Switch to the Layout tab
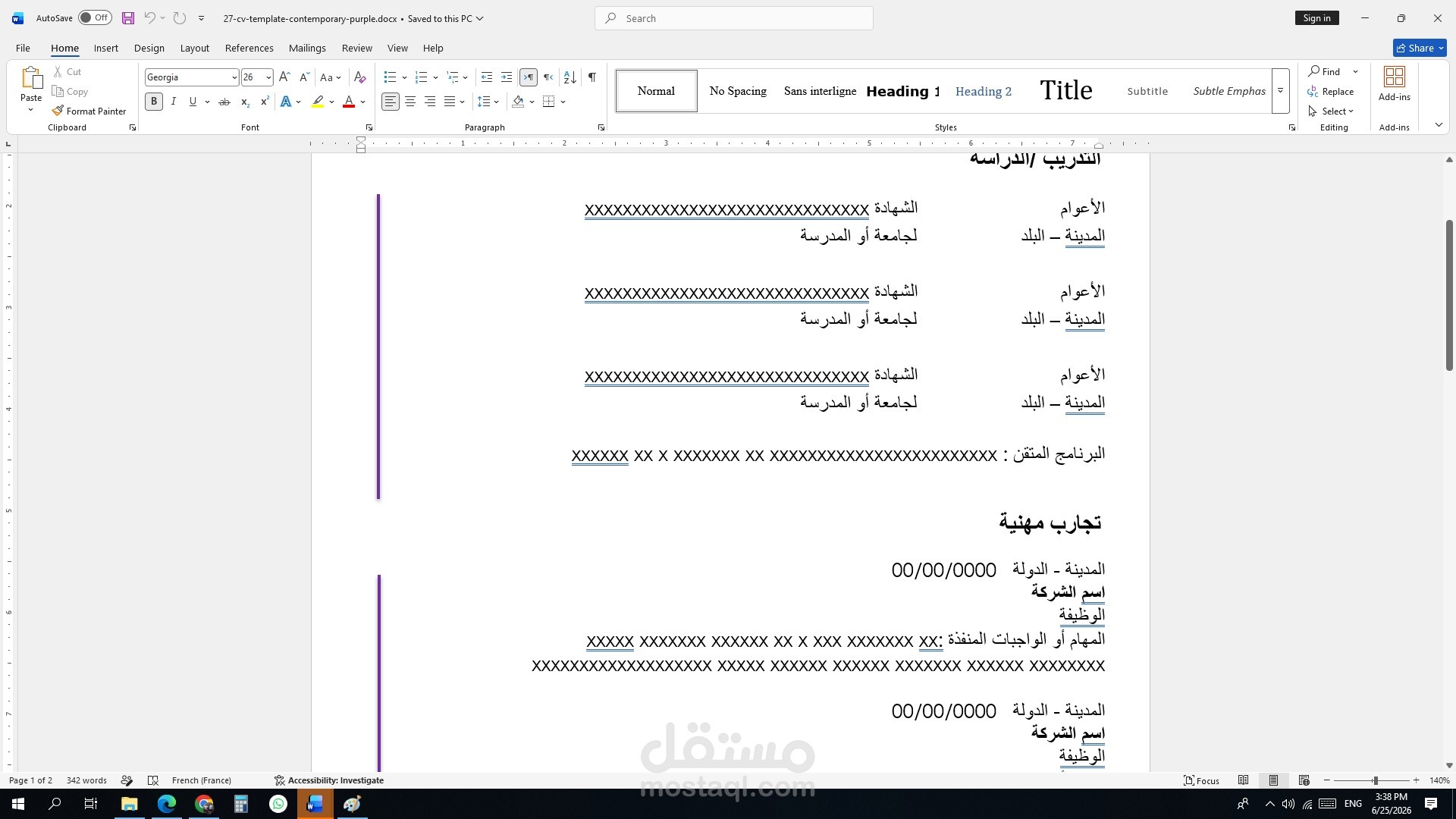The image size is (1456, 819). (x=195, y=48)
